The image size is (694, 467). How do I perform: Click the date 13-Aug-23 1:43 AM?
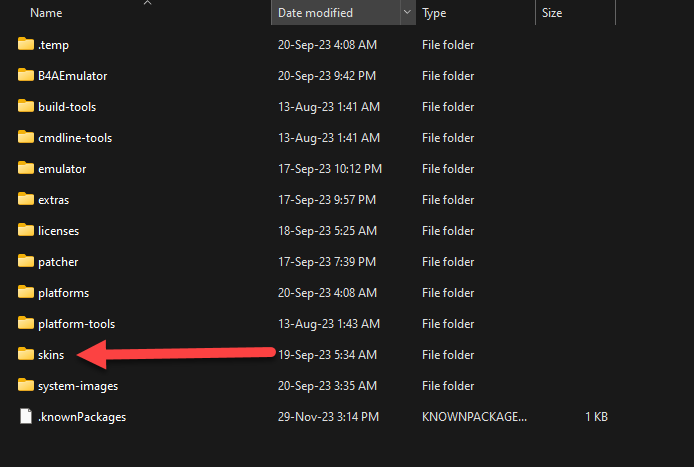click(x=329, y=324)
